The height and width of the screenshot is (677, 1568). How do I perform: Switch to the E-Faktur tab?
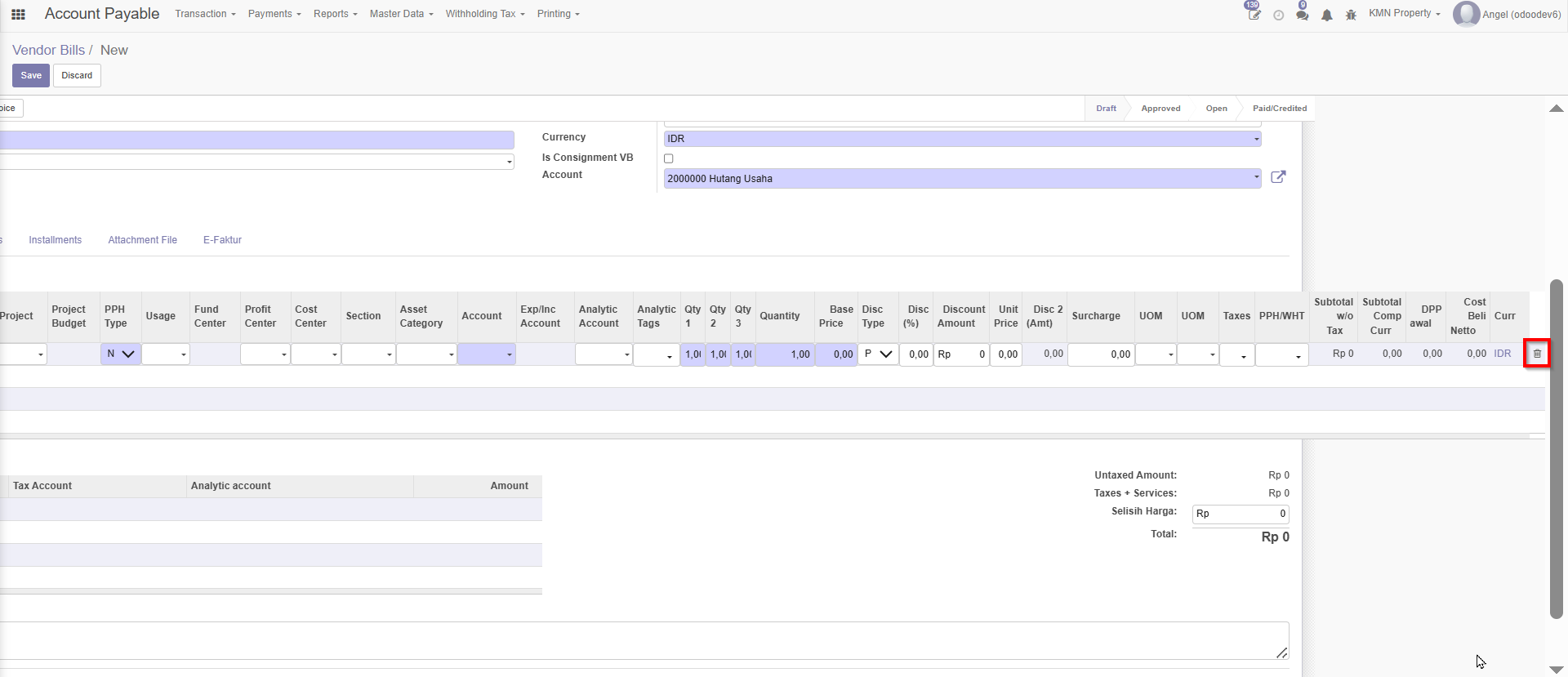pos(222,240)
